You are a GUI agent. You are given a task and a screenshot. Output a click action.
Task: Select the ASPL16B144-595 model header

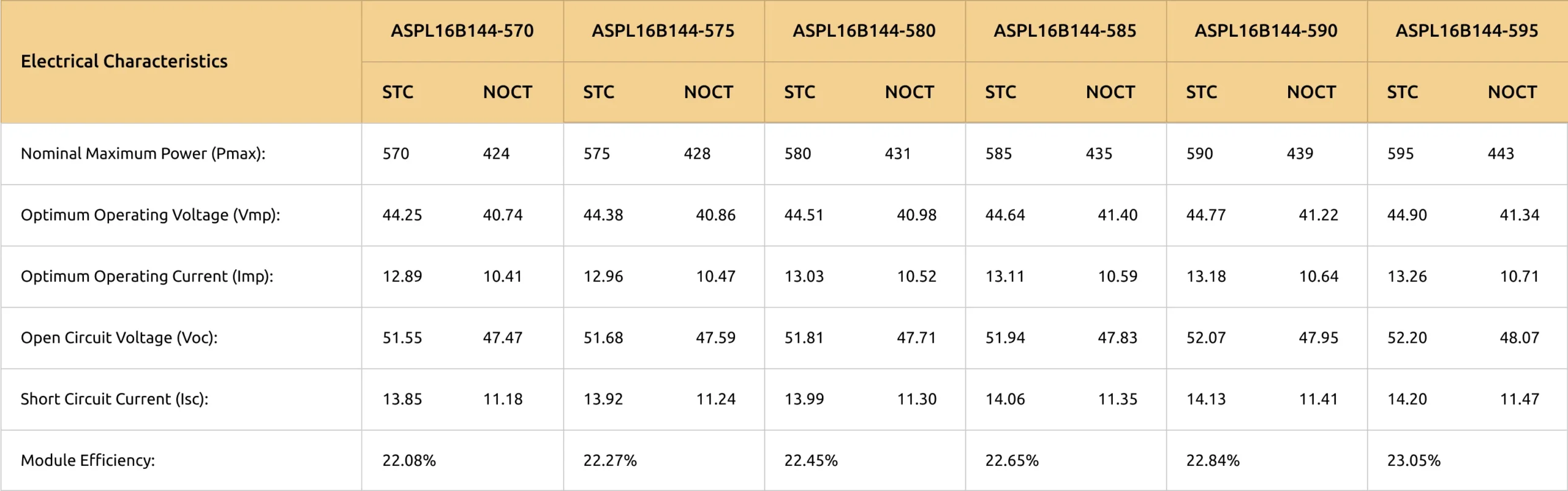click(1467, 31)
